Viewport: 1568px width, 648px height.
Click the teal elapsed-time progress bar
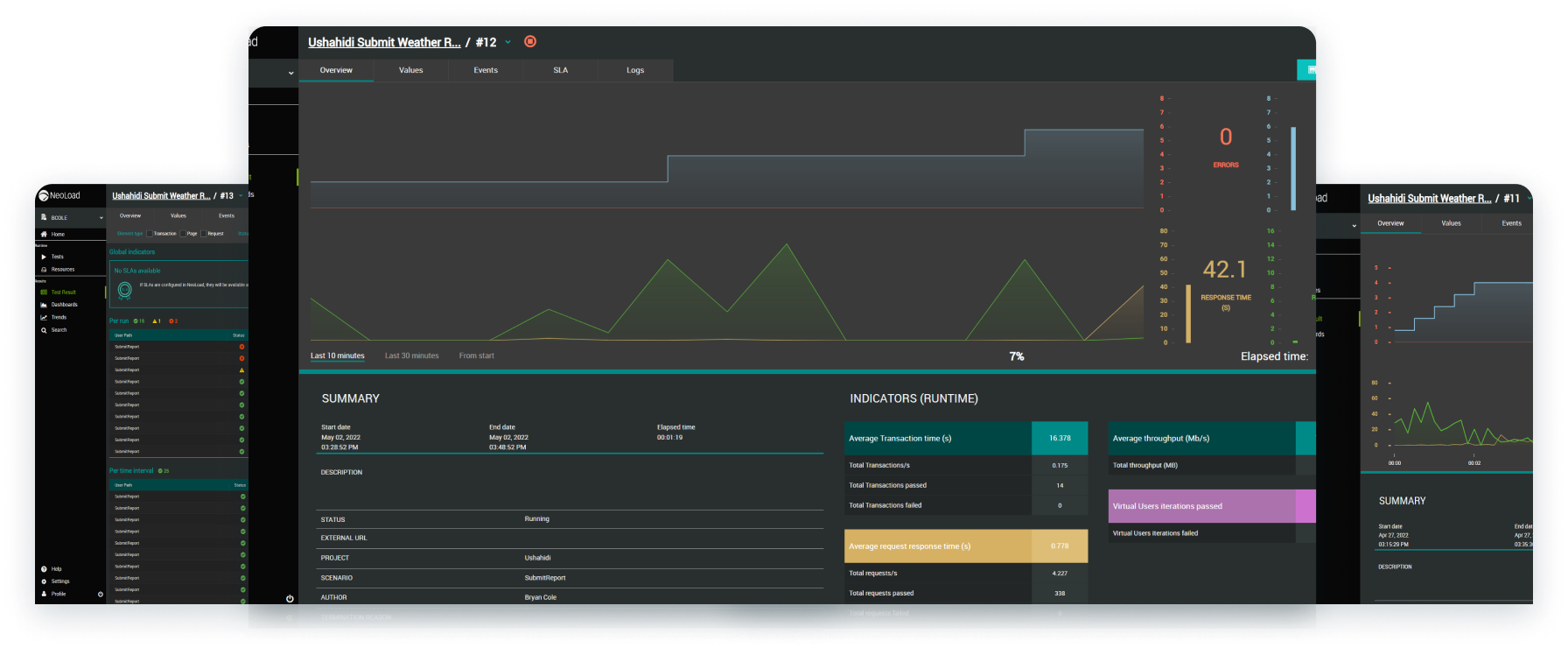(x=805, y=372)
